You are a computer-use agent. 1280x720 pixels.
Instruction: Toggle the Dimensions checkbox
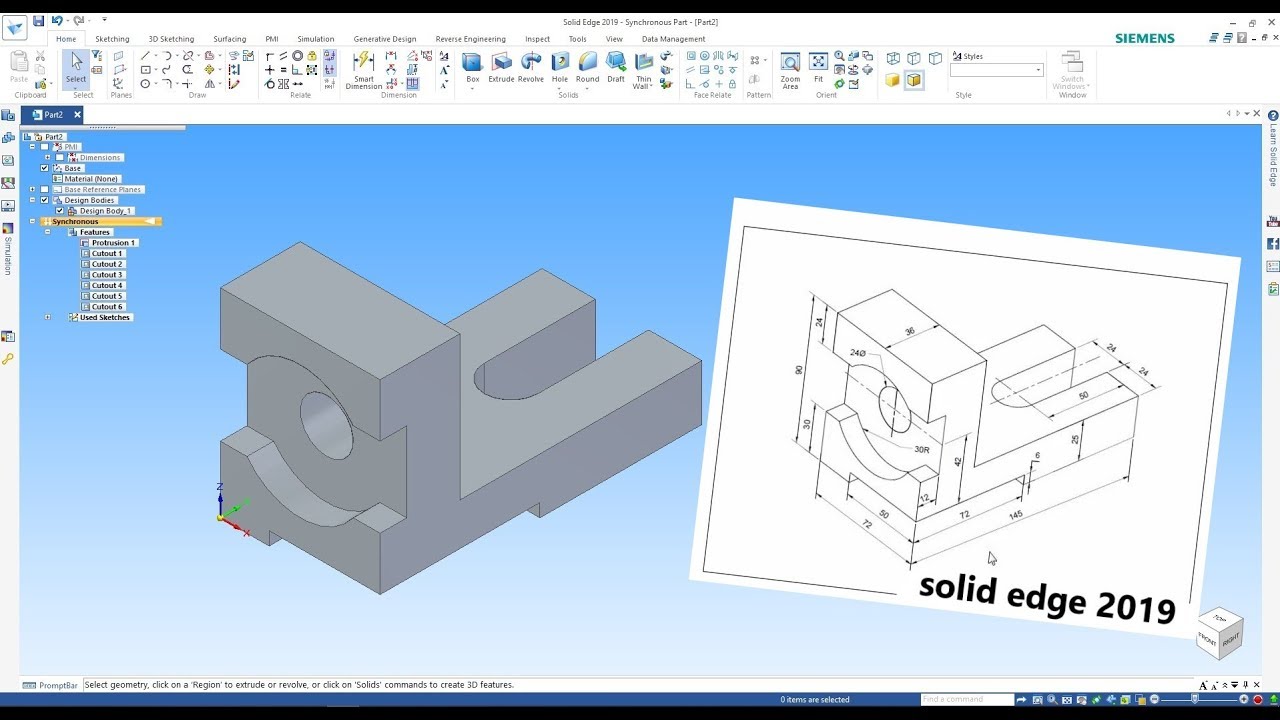tap(59, 157)
